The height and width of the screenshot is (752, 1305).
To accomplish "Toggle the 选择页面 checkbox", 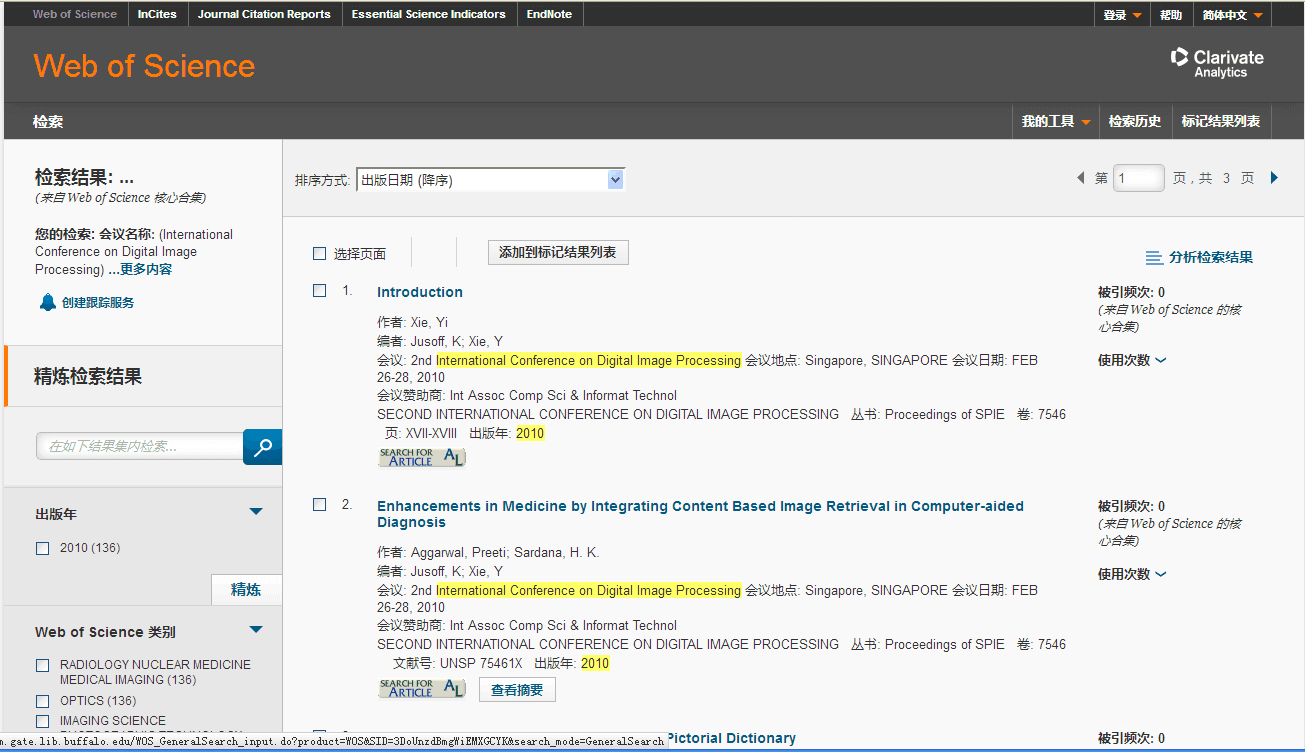I will click(320, 254).
